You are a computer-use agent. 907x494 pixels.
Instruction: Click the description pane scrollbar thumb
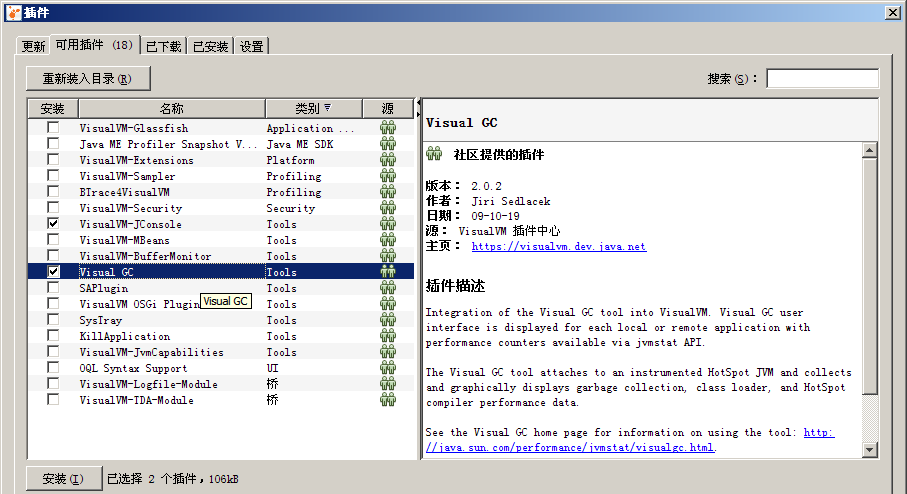869,277
